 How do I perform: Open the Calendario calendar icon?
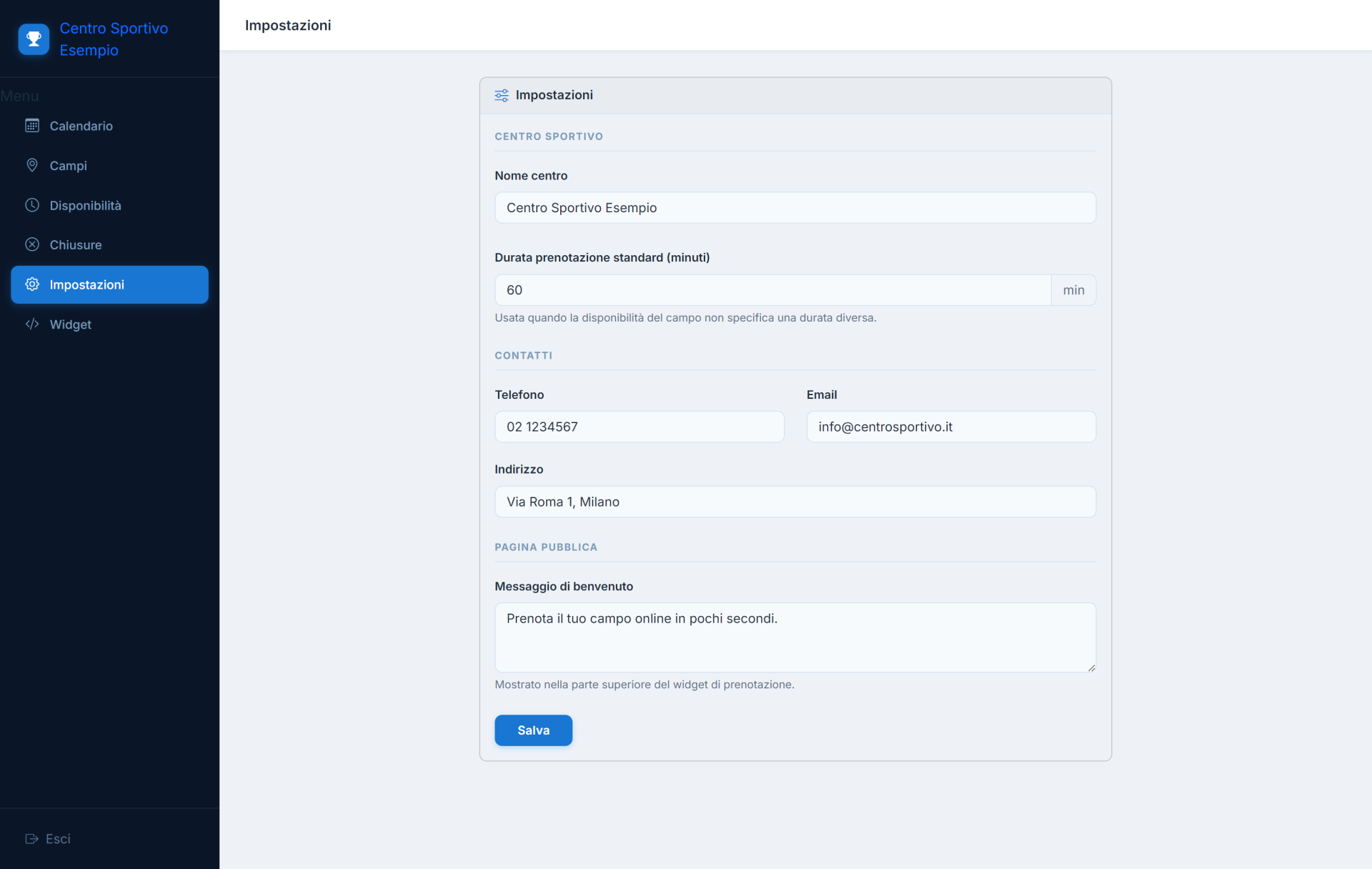click(32, 126)
